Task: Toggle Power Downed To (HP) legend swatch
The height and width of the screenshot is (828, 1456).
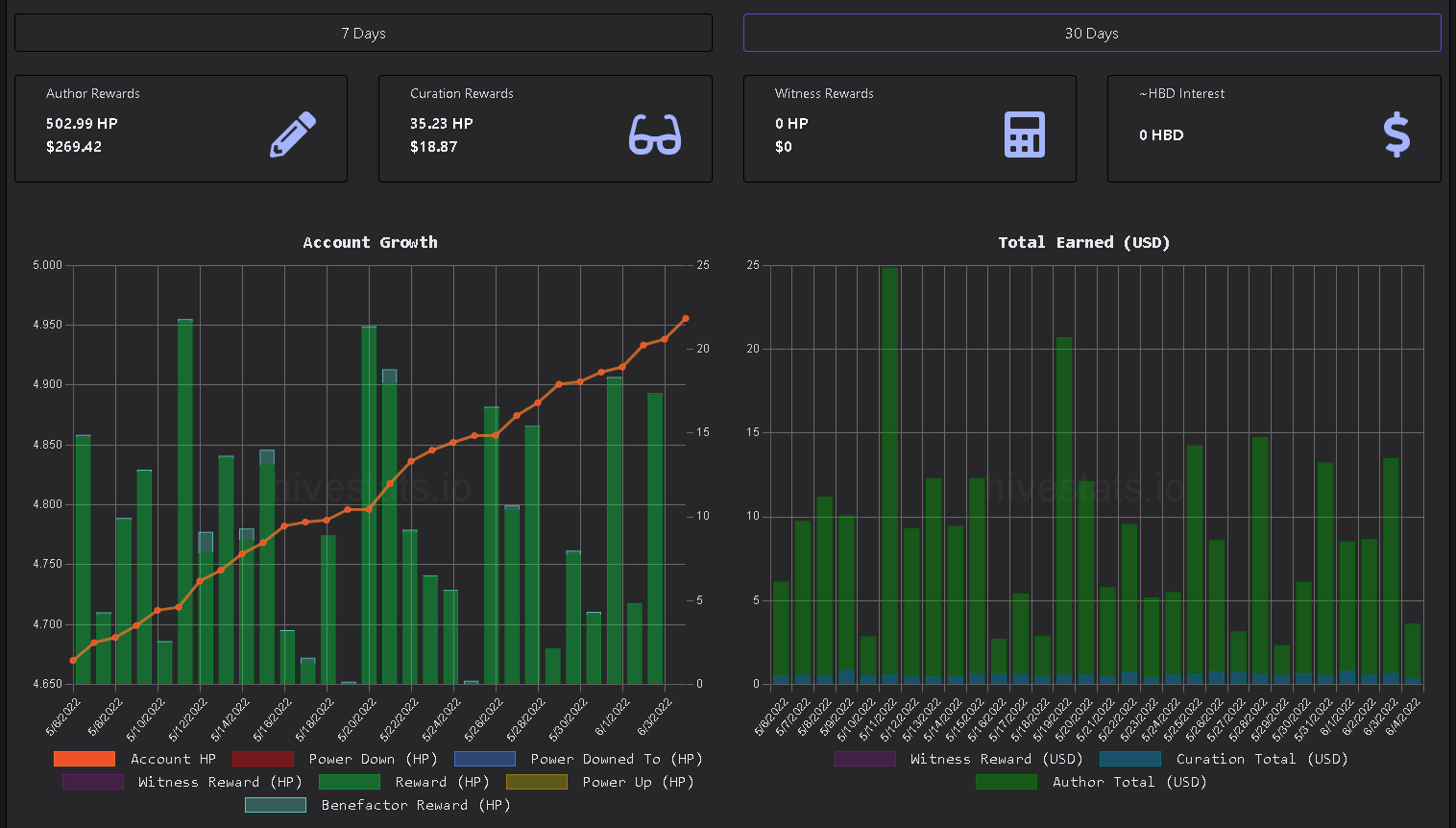Action: (485, 759)
